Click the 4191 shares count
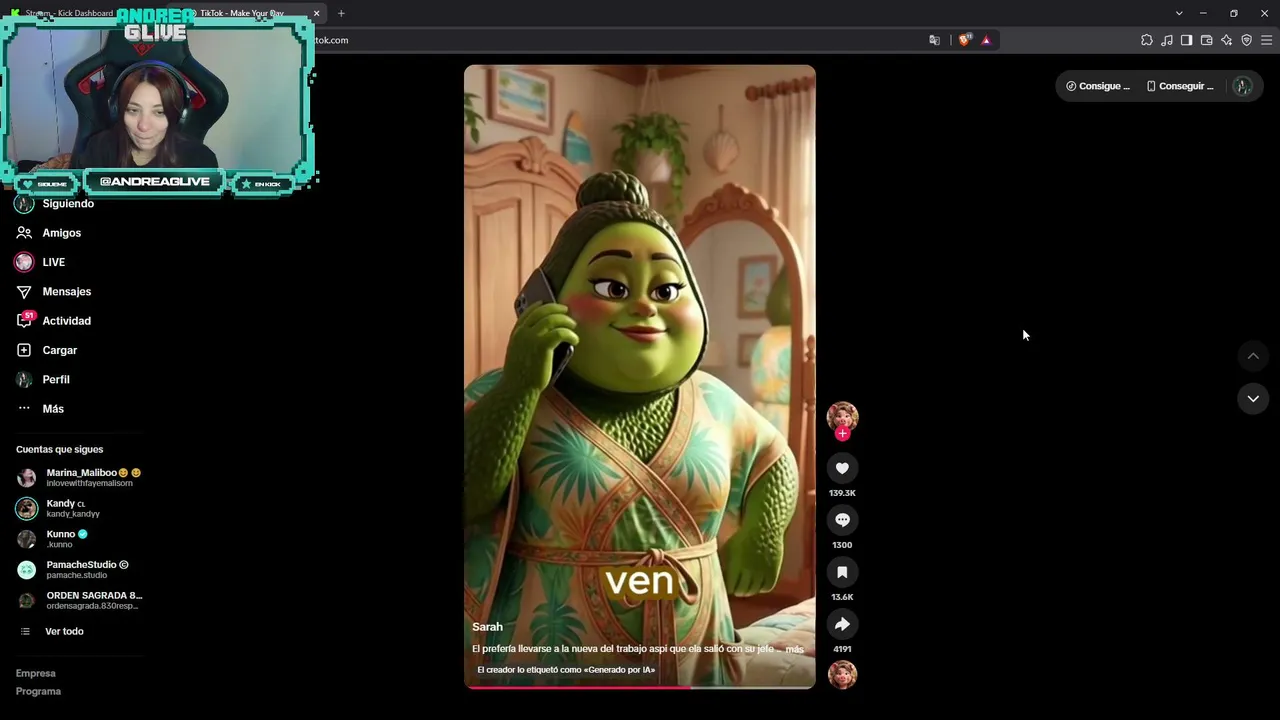Image resolution: width=1280 pixels, height=720 pixels. 842,649
